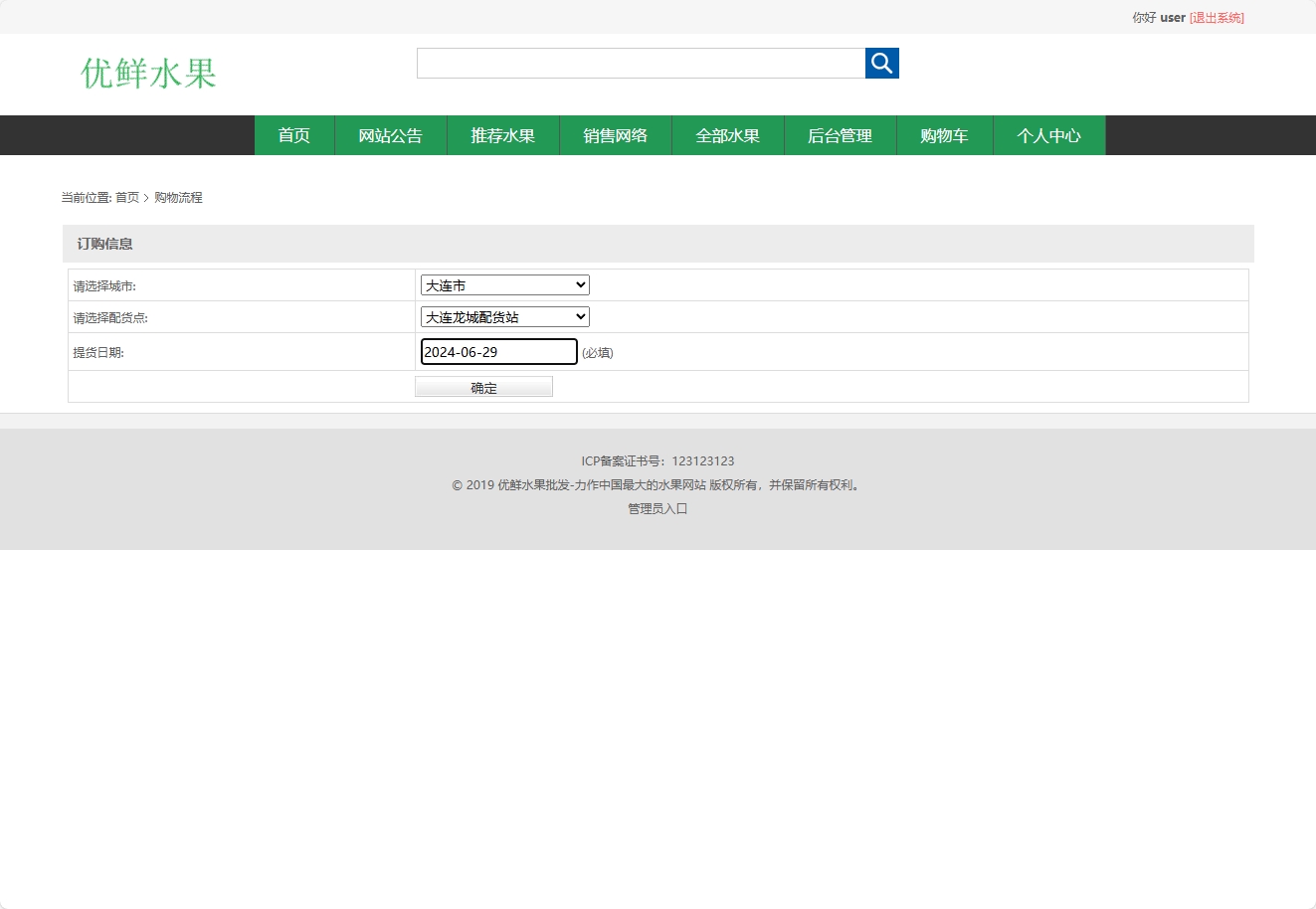Click the 购物流程 breadcrumb link

click(178, 198)
